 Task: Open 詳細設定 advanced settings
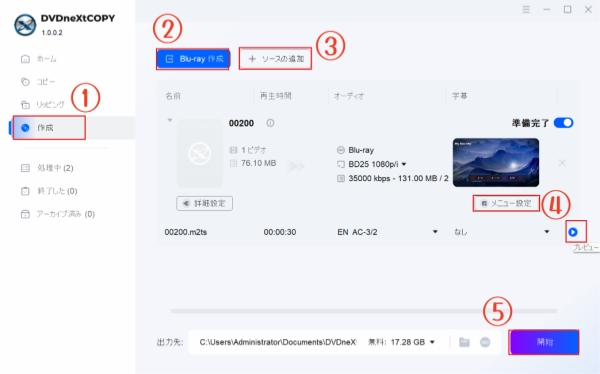204,203
